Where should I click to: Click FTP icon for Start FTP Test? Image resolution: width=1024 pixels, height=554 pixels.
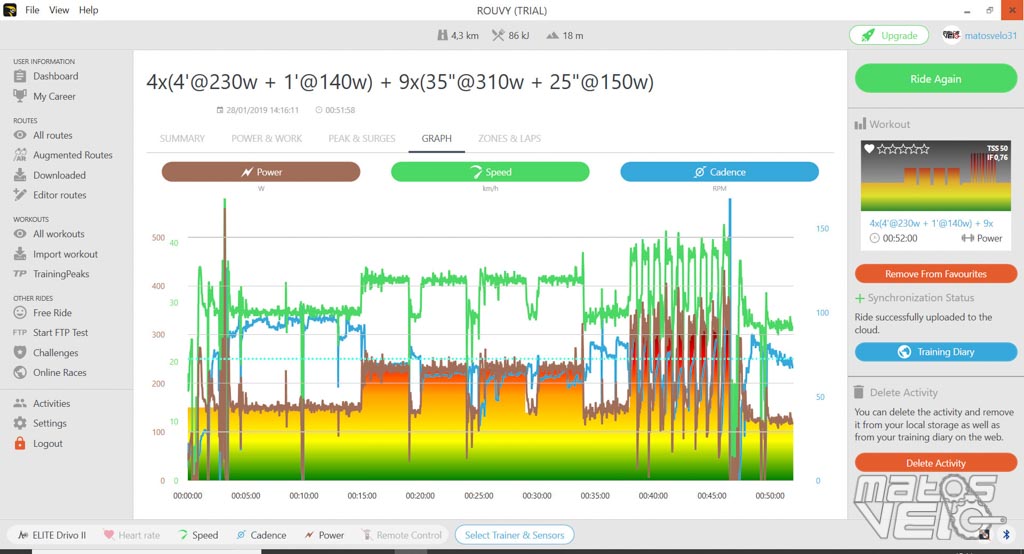(20, 333)
